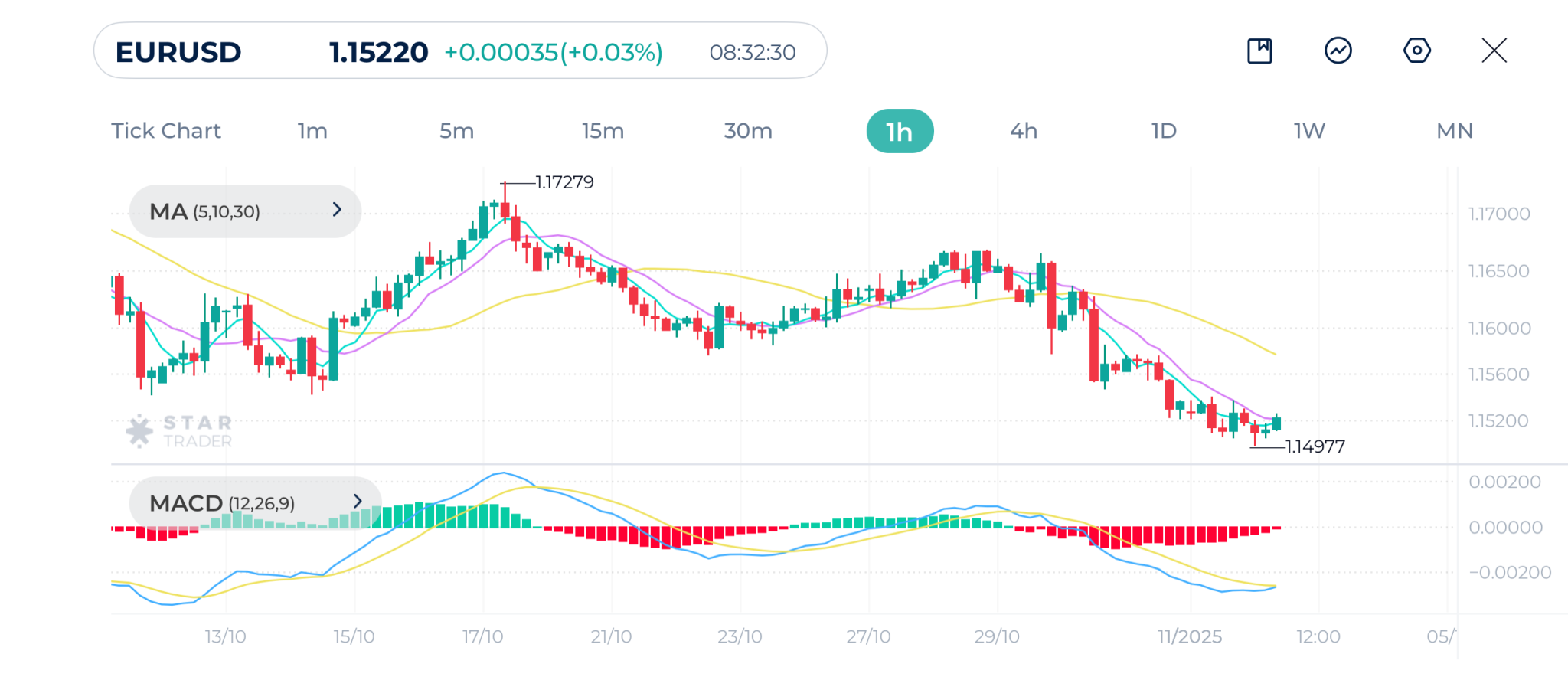
Task: Click the save chart bookmark icon
Action: [1259, 51]
